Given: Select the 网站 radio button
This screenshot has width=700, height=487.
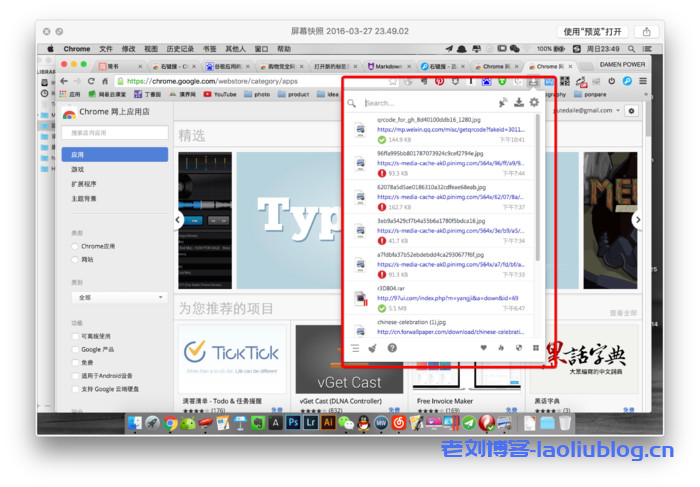Looking at the screenshot, I should pyautogui.click(x=74, y=258).
